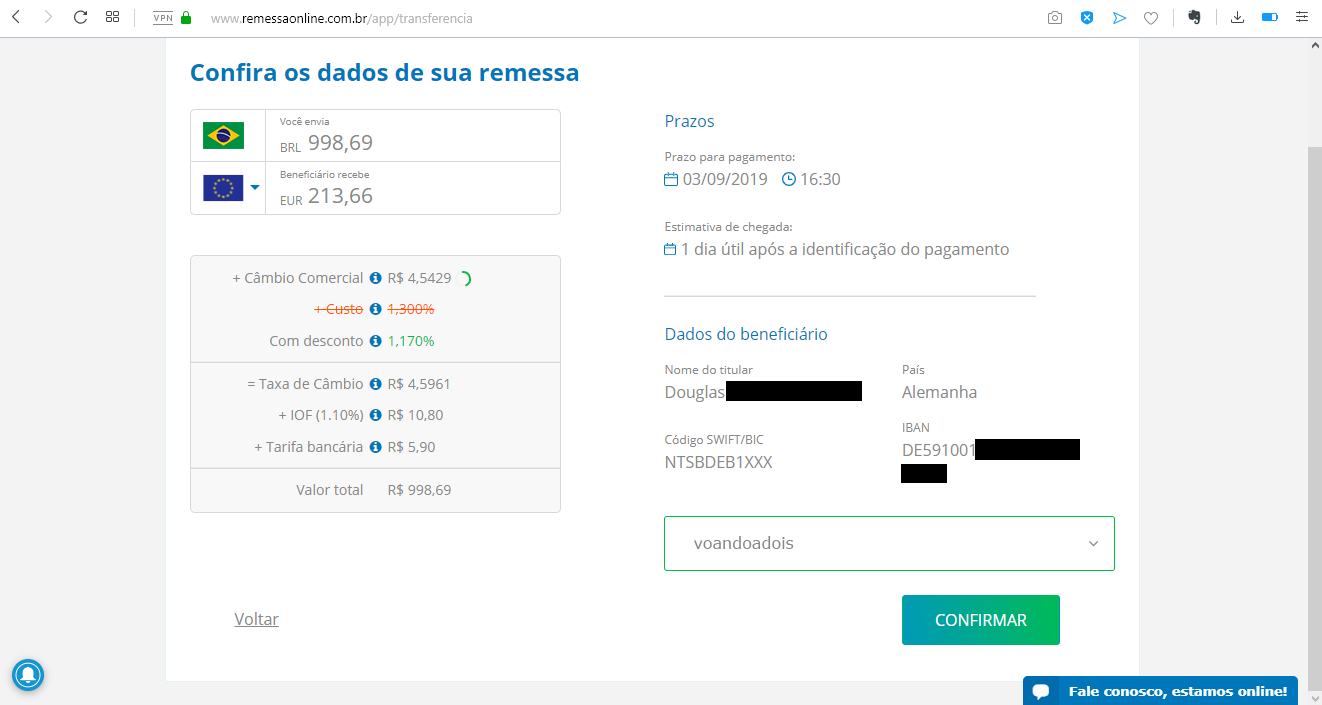1322x705 pixels.
Task: Click the info icon next to Custo
Action: click(376, 309)
